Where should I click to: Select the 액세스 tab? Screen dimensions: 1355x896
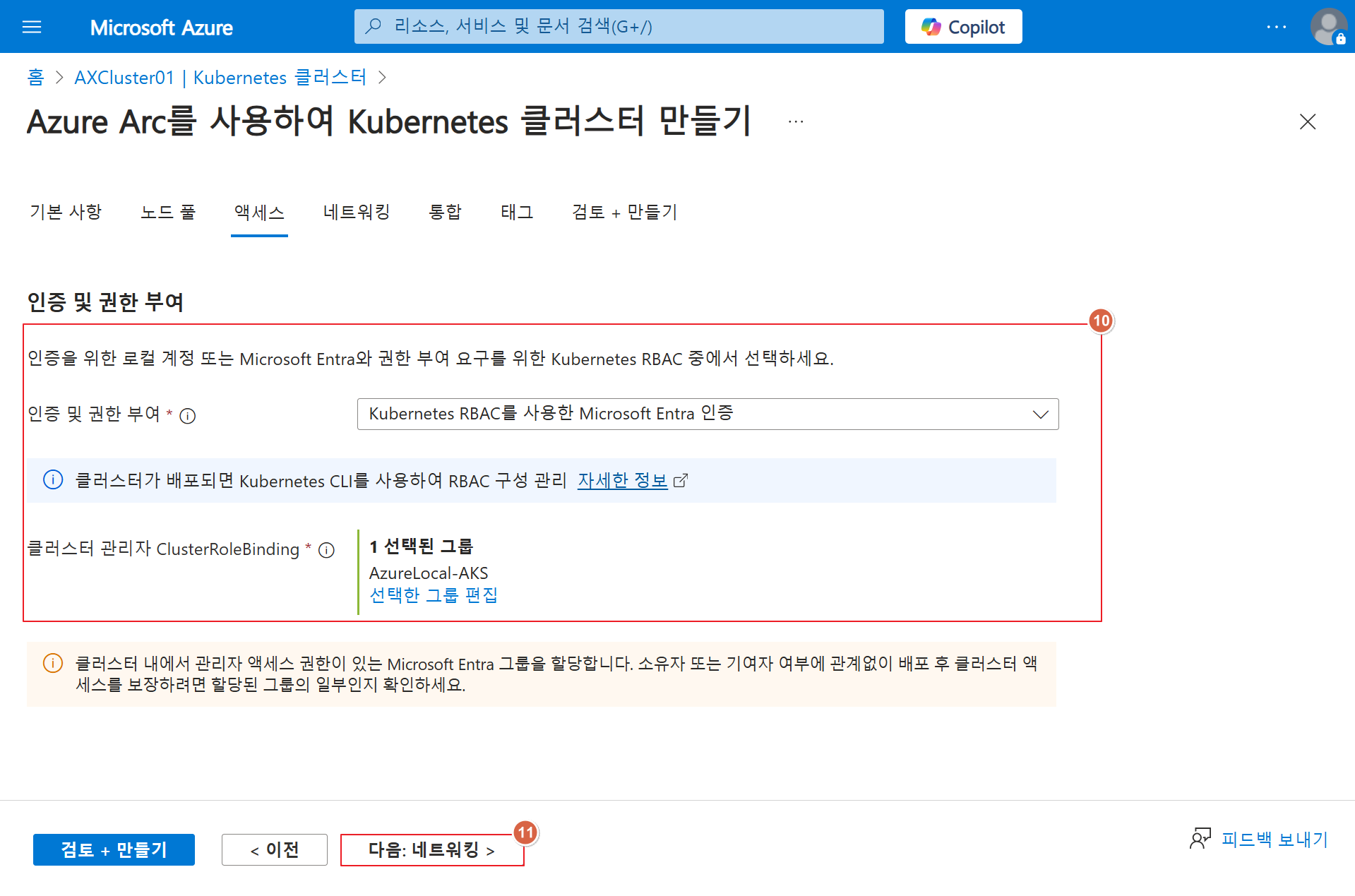point(259,212)
